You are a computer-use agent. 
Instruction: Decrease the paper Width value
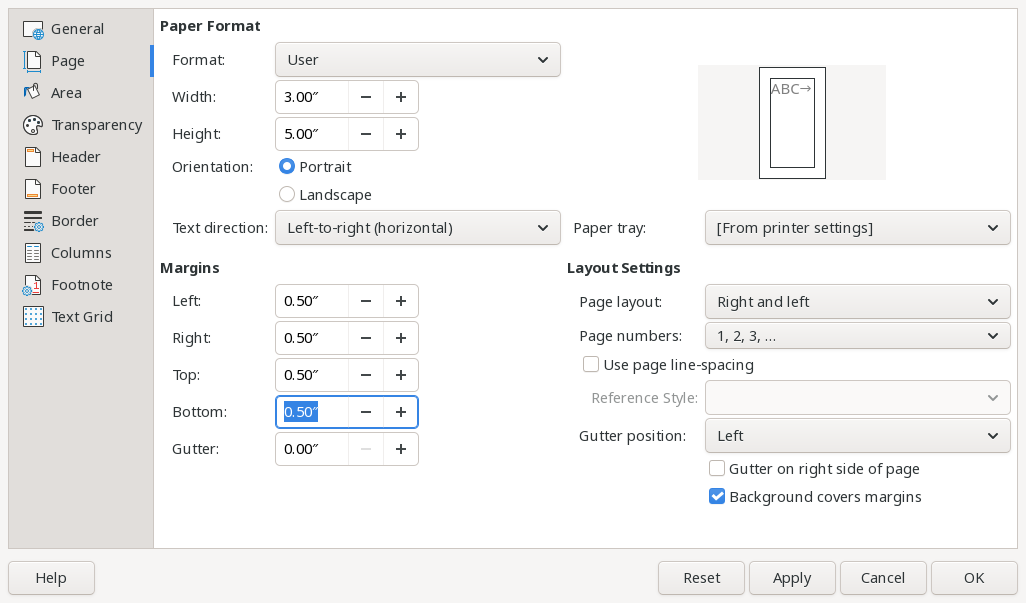pos(366,97)
